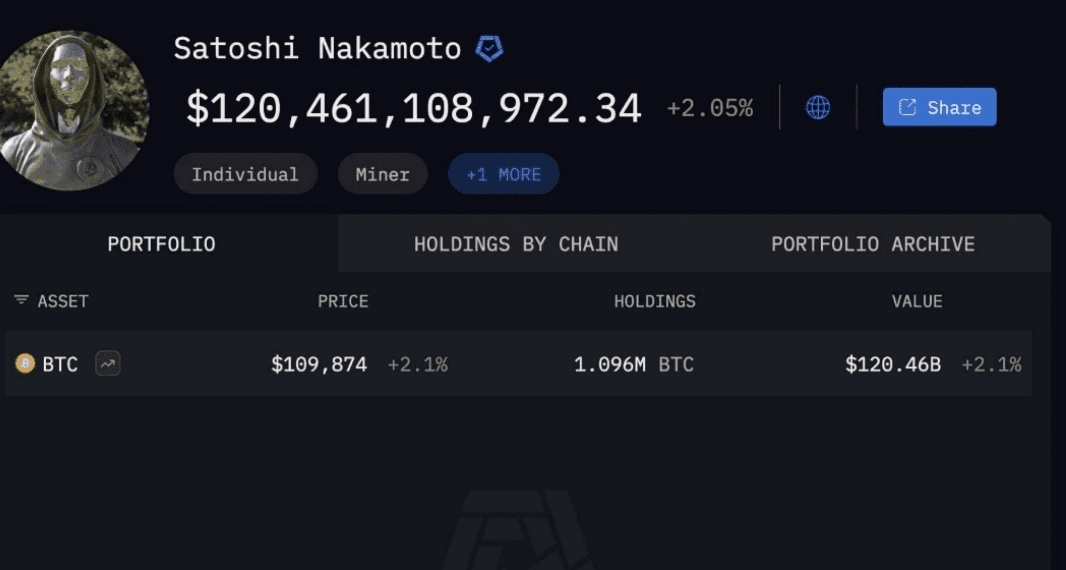The height and width of the screenshot is (570, 1066).
Task: Click the BTC asset name
Action: click(x=60, y=365)
